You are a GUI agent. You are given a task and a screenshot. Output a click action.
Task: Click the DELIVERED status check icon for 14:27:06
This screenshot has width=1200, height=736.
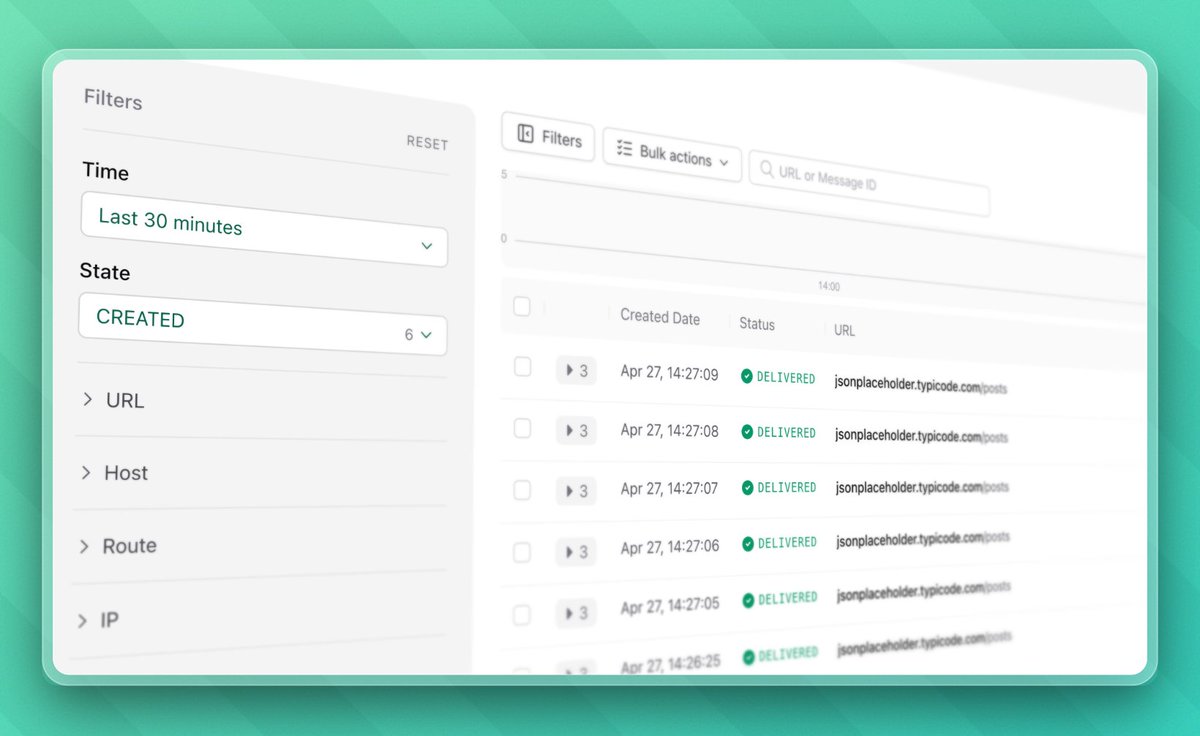pyautogui.click(x=747, y=543)
